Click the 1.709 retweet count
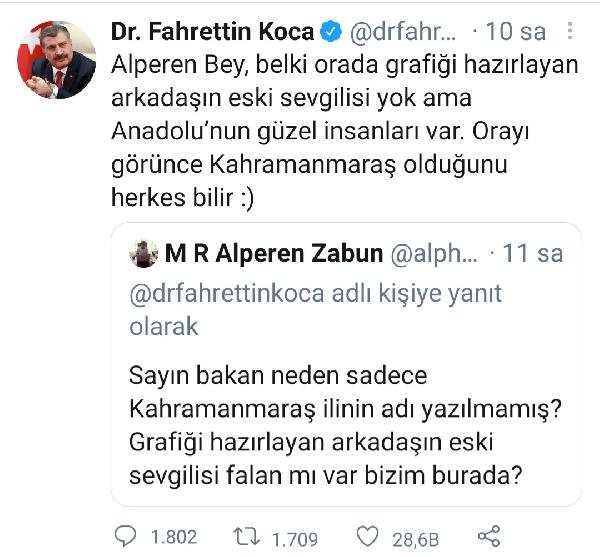The image size is (600, 557). 295,539
